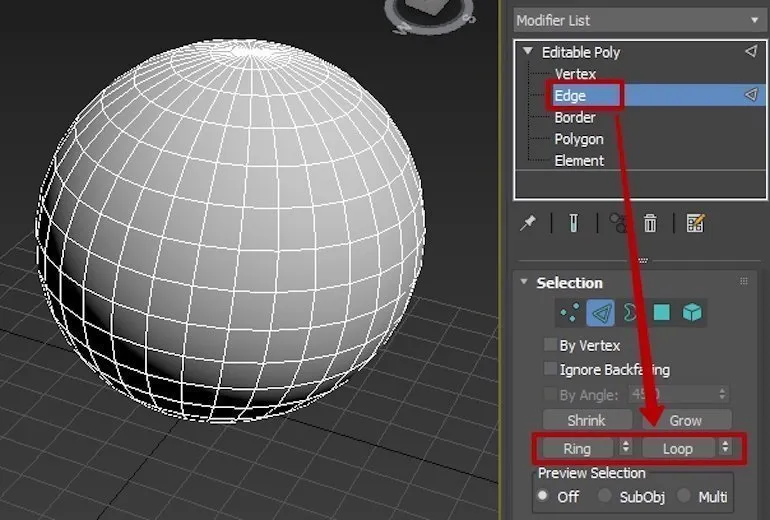Click the Grow button
This screenshot has height=520, width=770.
coord(685,420)
